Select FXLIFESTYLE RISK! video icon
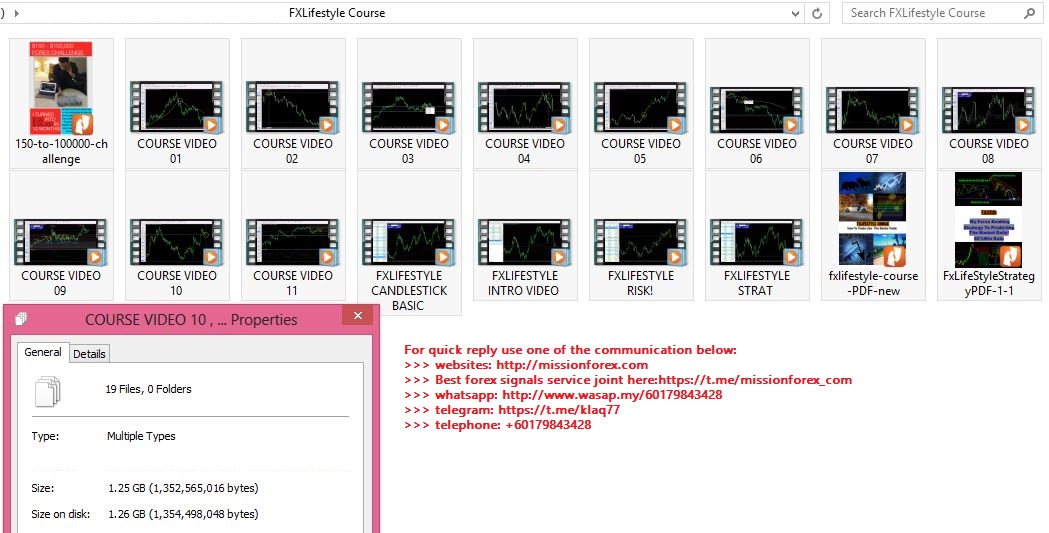Viewport: 1049px width, 533px height. (x=640, y=242)
